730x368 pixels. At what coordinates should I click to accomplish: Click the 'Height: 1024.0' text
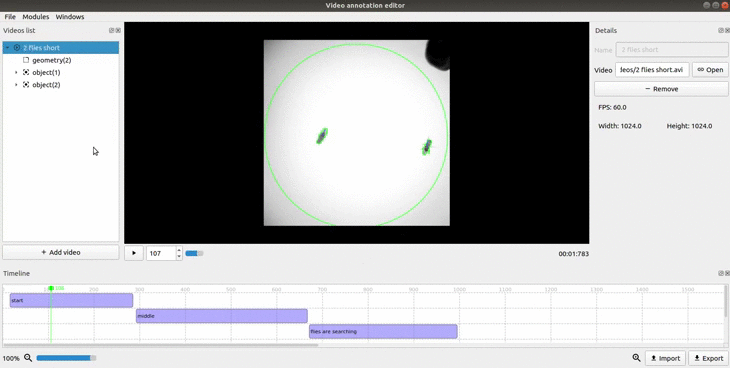689,126
